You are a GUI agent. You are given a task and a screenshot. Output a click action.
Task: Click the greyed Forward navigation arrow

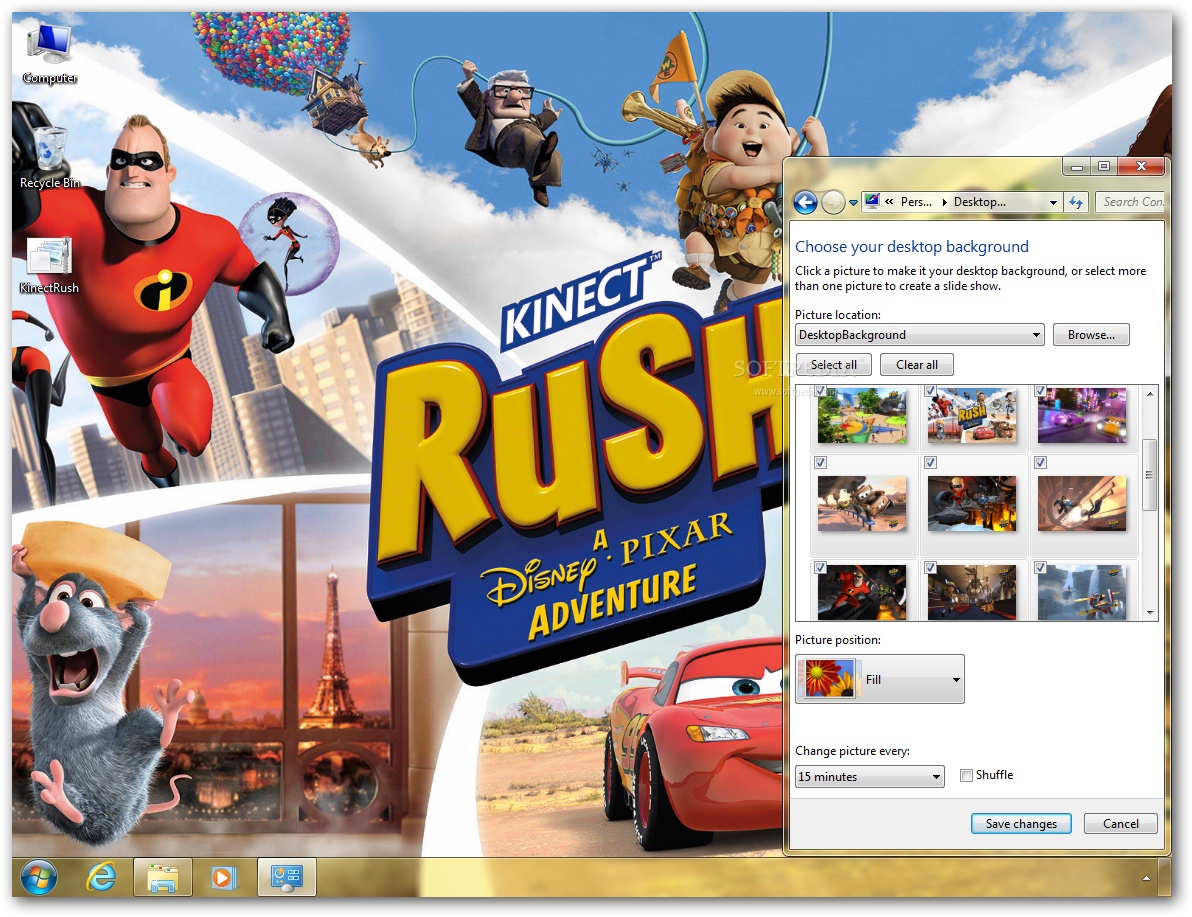[x=833, y=202]
